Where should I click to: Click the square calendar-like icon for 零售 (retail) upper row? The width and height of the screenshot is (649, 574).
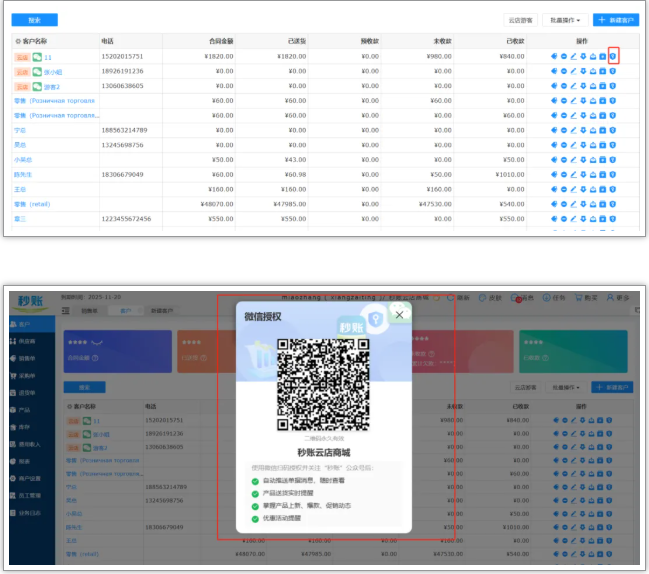(603, 204)
